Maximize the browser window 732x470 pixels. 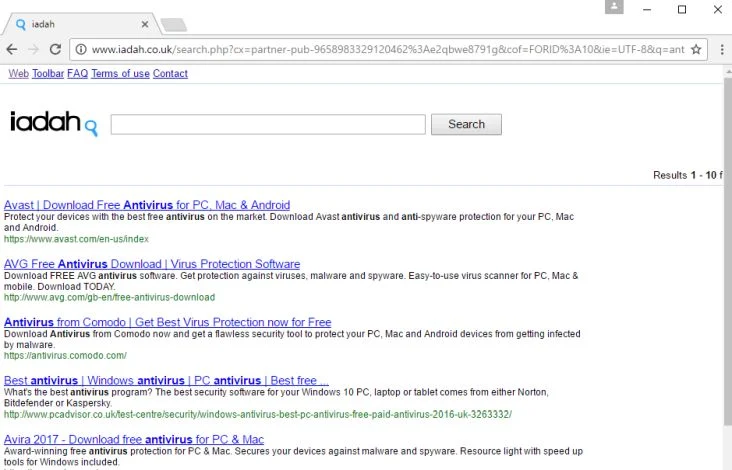682,9
